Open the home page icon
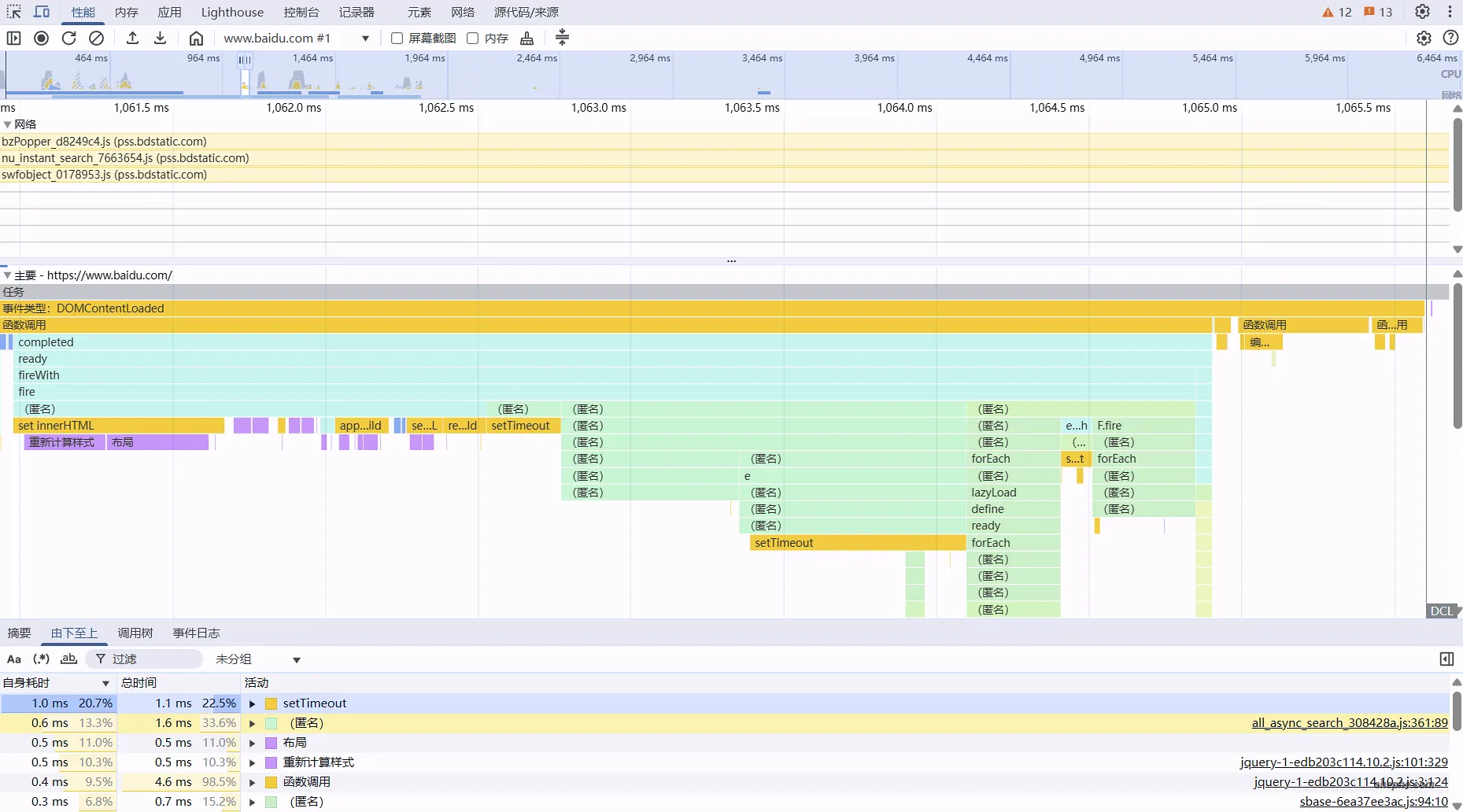This screenshot has width=1463, height=812. (x=196, y=38)
